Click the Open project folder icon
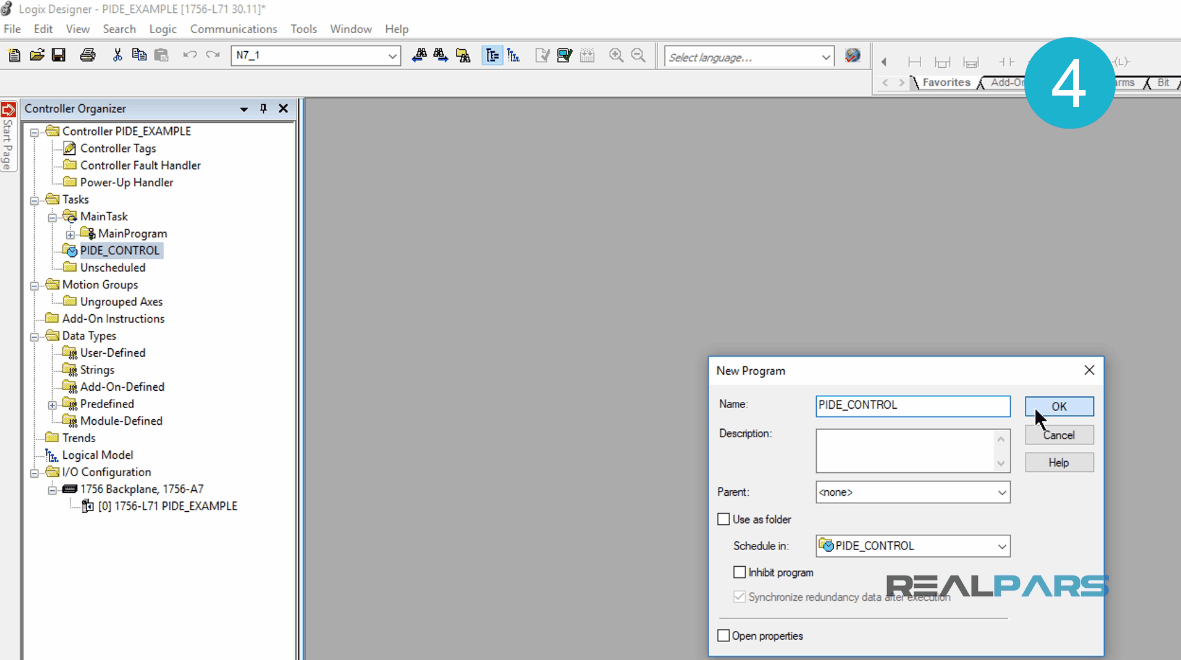 click(36, 55)
